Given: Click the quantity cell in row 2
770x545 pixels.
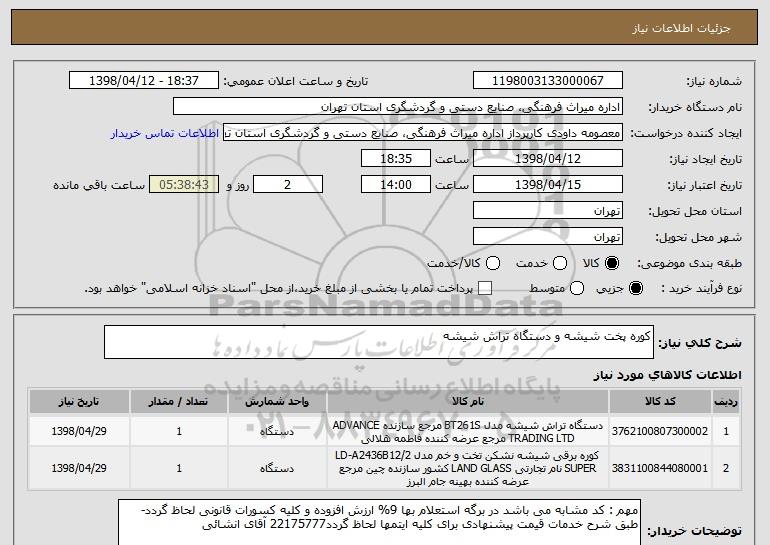Looking at the screenshot, I should coord(179,468).
